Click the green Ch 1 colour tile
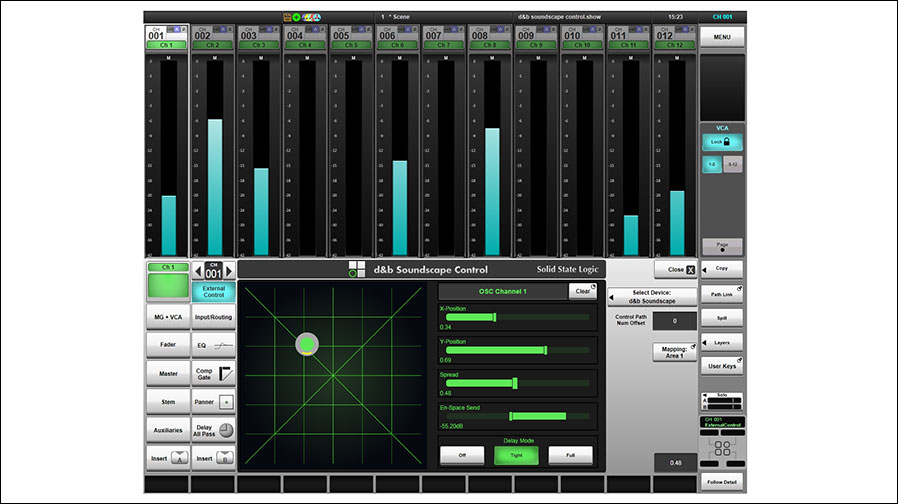Screen dimensions: 898x504 click(168, 285)
